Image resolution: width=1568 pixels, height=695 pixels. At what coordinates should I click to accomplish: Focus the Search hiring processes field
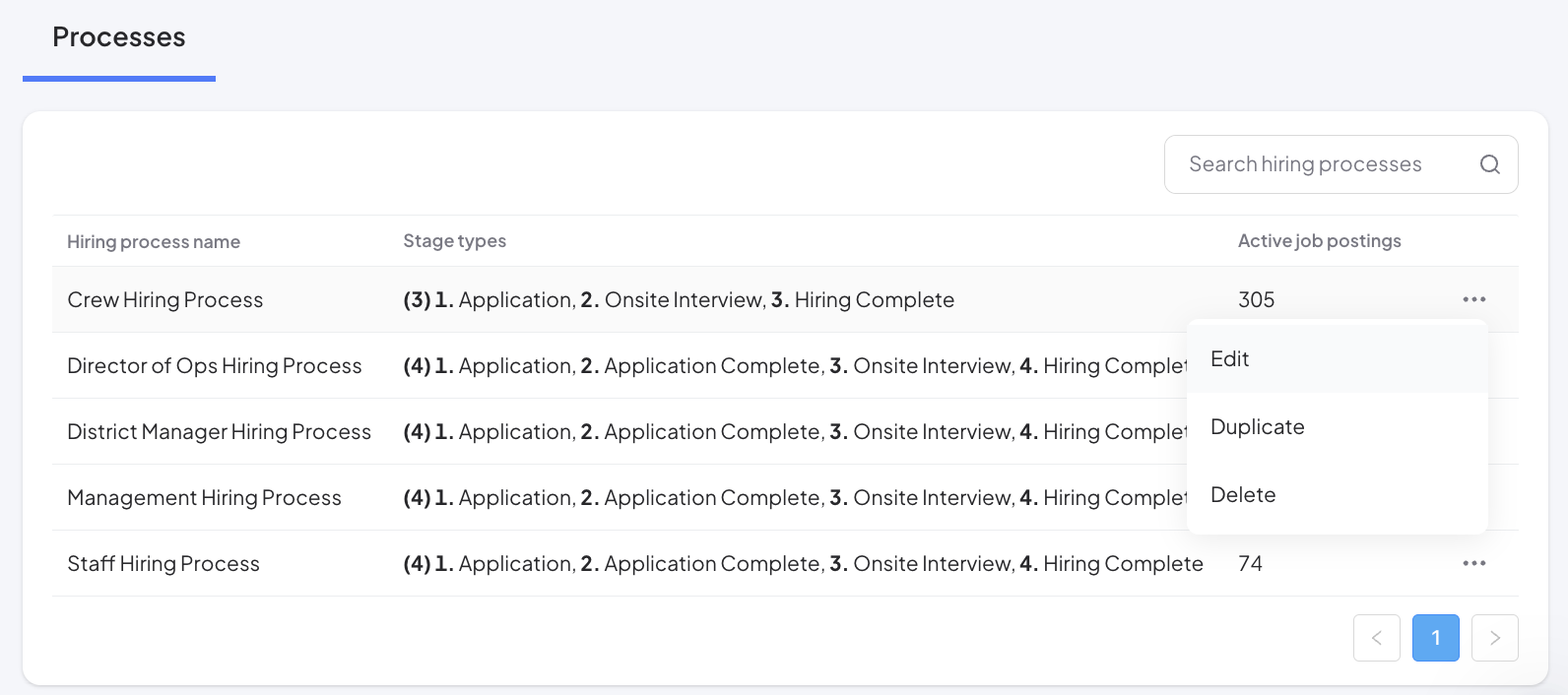(x=1340, y=164)
